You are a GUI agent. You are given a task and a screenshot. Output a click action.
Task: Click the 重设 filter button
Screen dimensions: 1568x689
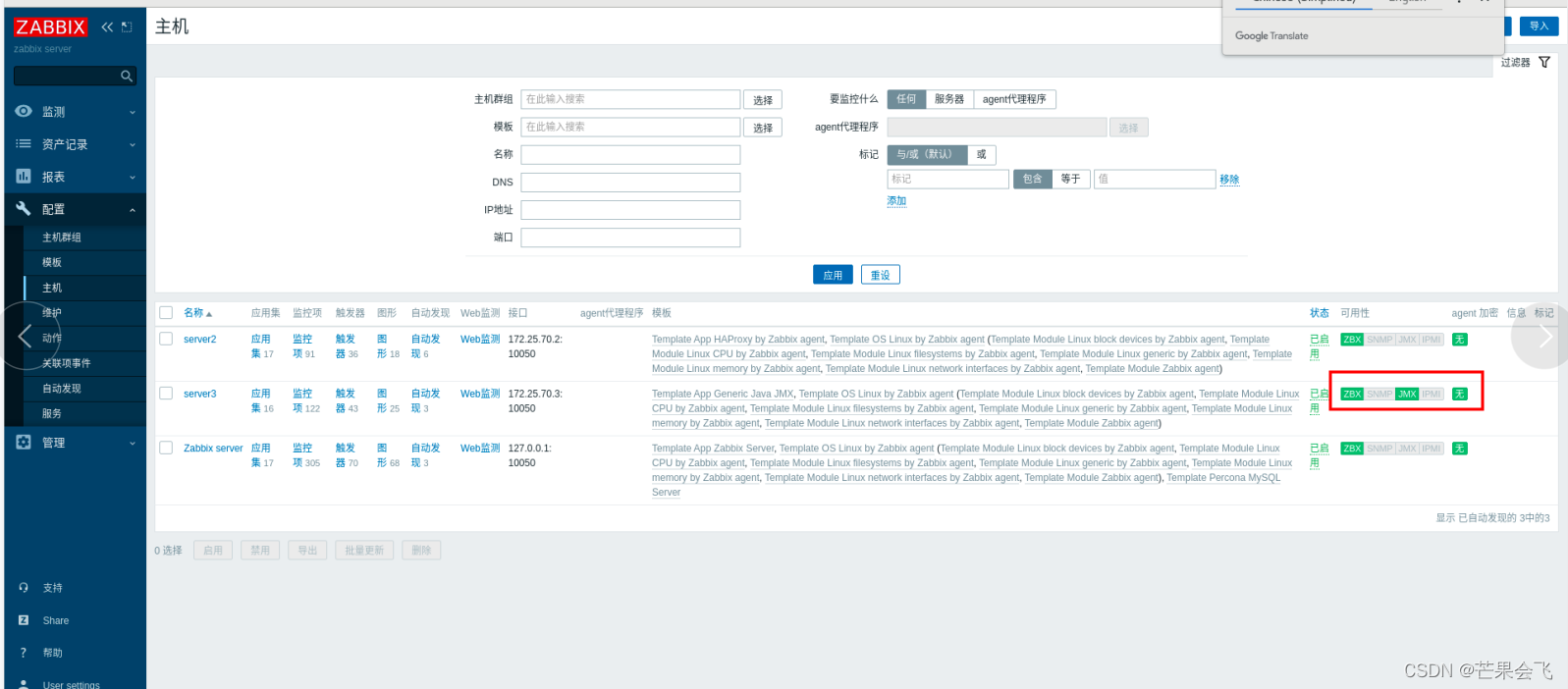[881, 275]
